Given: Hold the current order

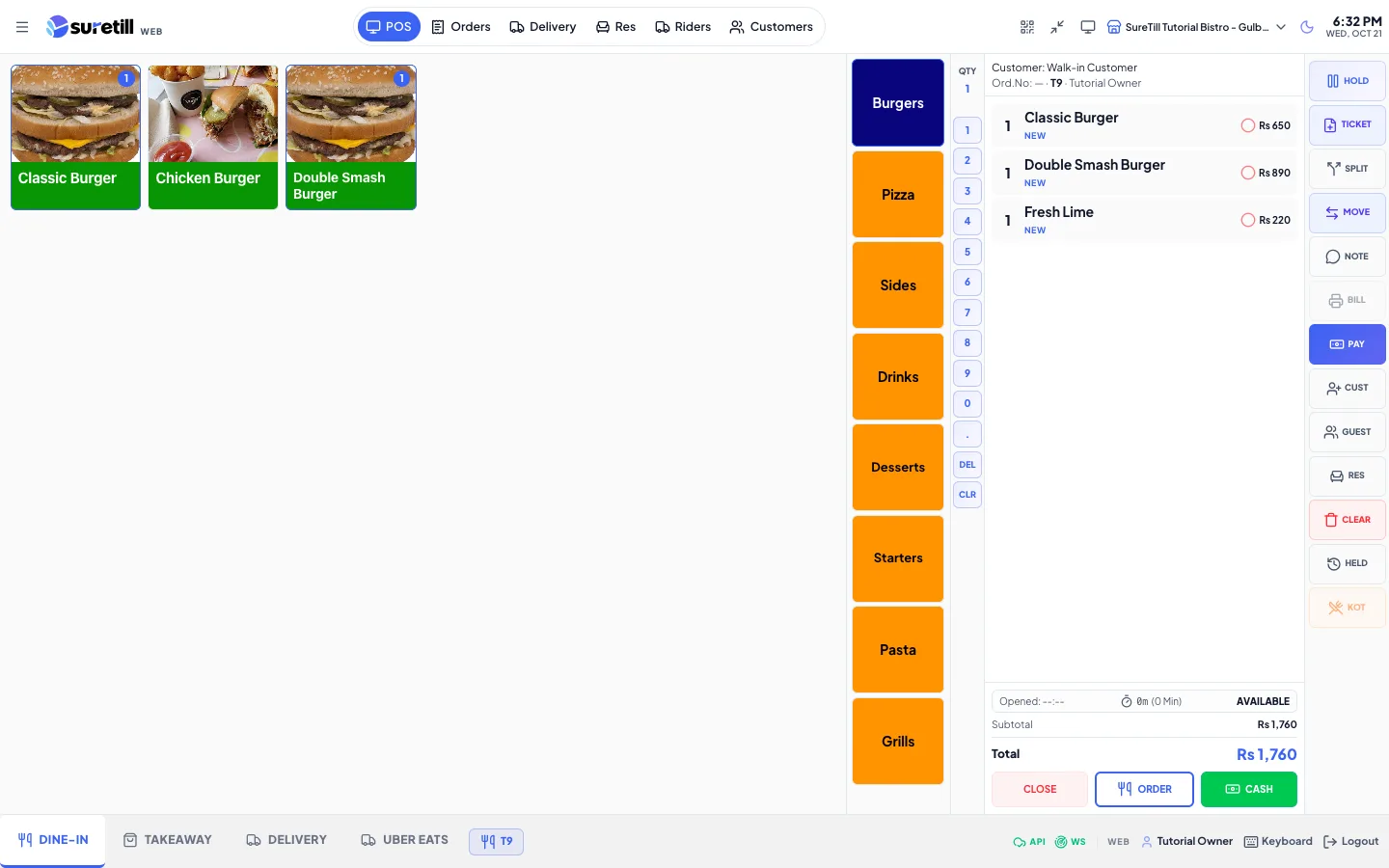Looking at the screenshot, I should tap(1348, 81).
